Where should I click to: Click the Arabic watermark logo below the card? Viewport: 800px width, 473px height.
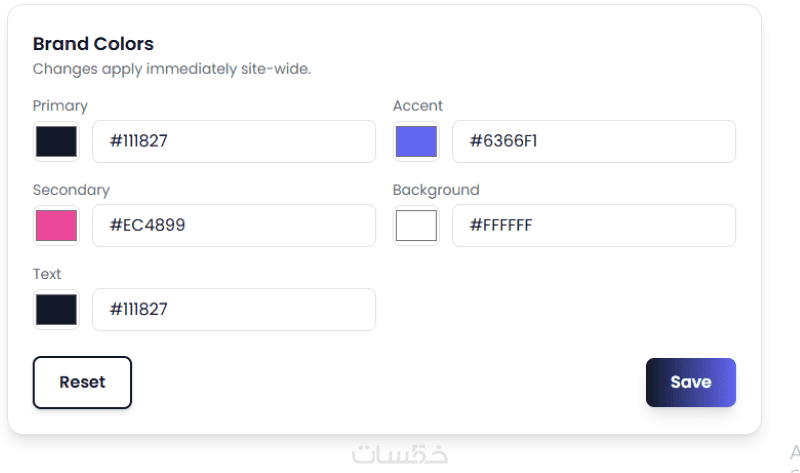400,454
